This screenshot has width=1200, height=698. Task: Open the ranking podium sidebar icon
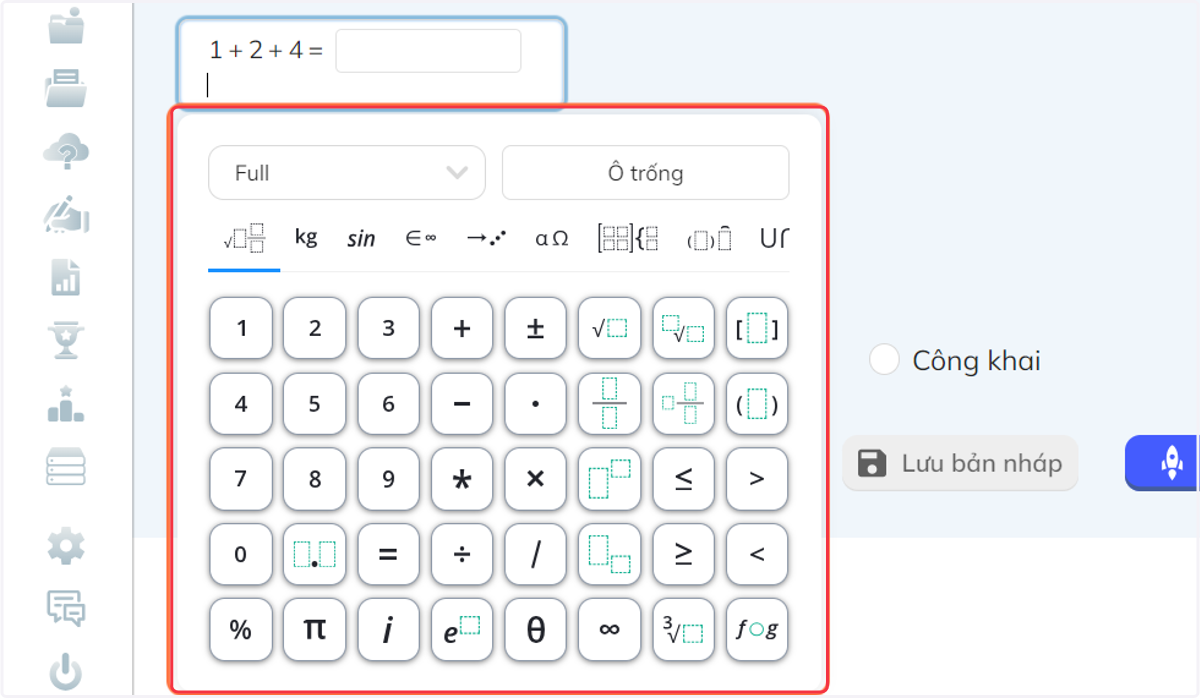(66, 403)
